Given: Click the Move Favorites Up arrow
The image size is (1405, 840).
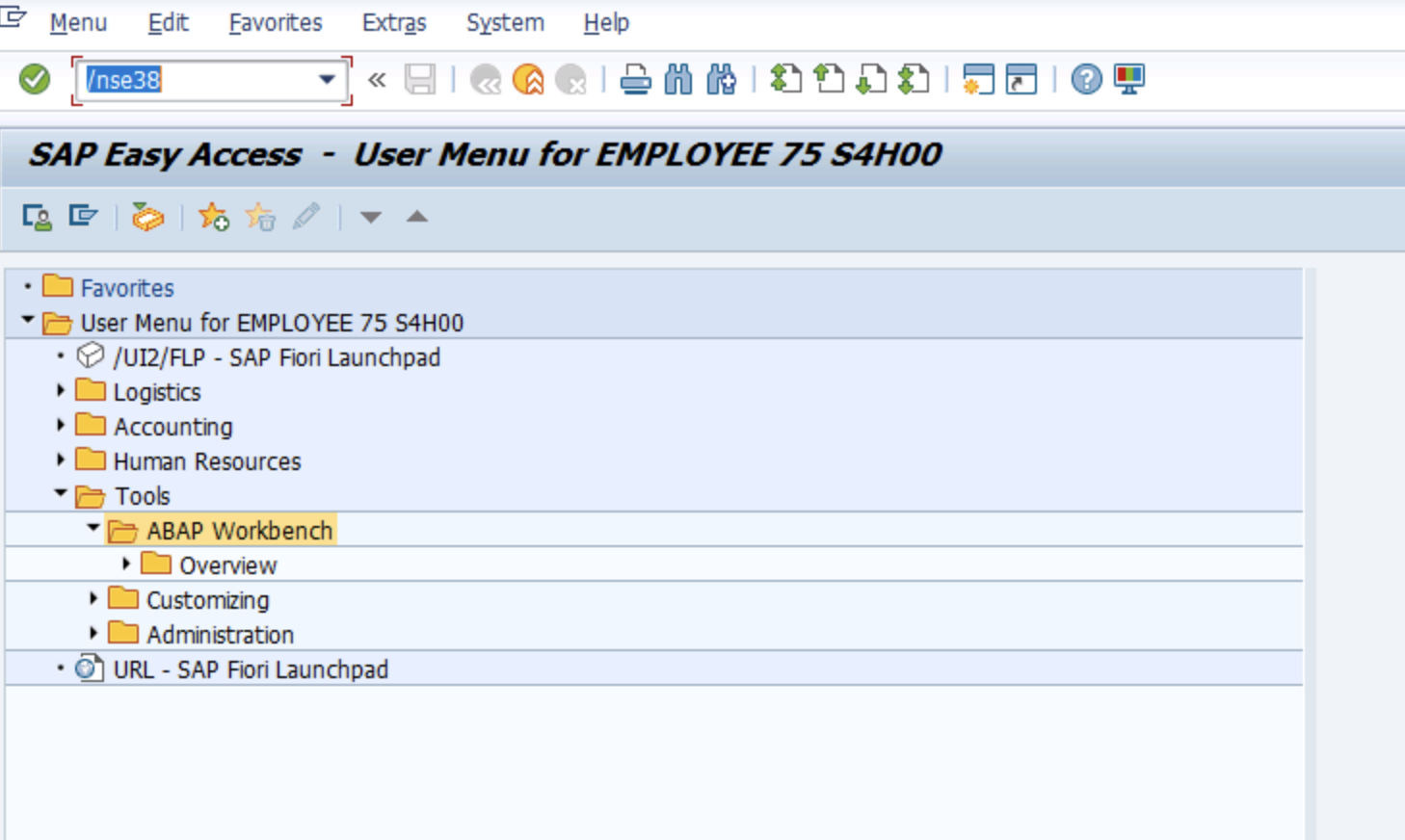Looking at the screenshot, I should [x=417, y=217].
